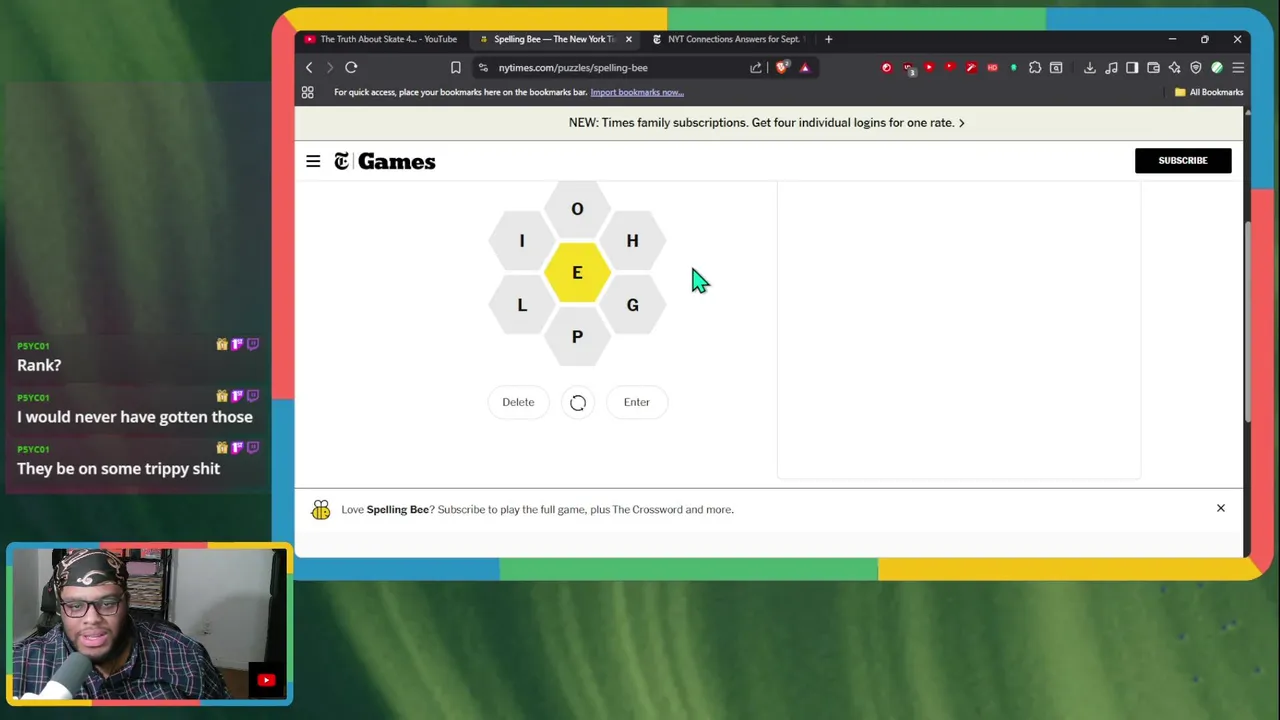This screenshot has width=1280, height=720.
Task: Click chat message 'They be on some trippy shit'
Action: (118, 469)
